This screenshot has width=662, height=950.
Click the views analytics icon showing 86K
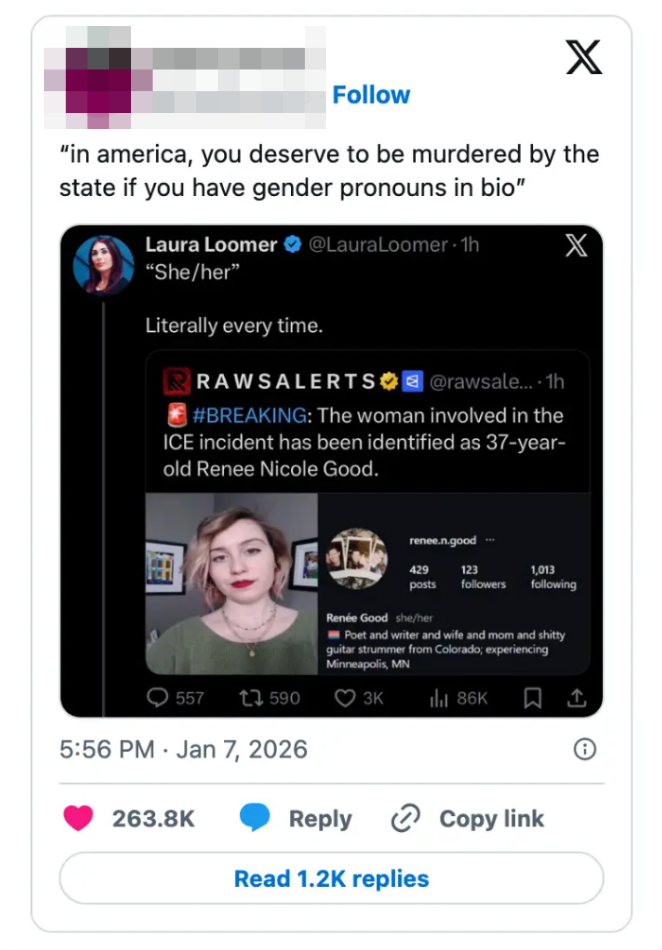(441, 699)
